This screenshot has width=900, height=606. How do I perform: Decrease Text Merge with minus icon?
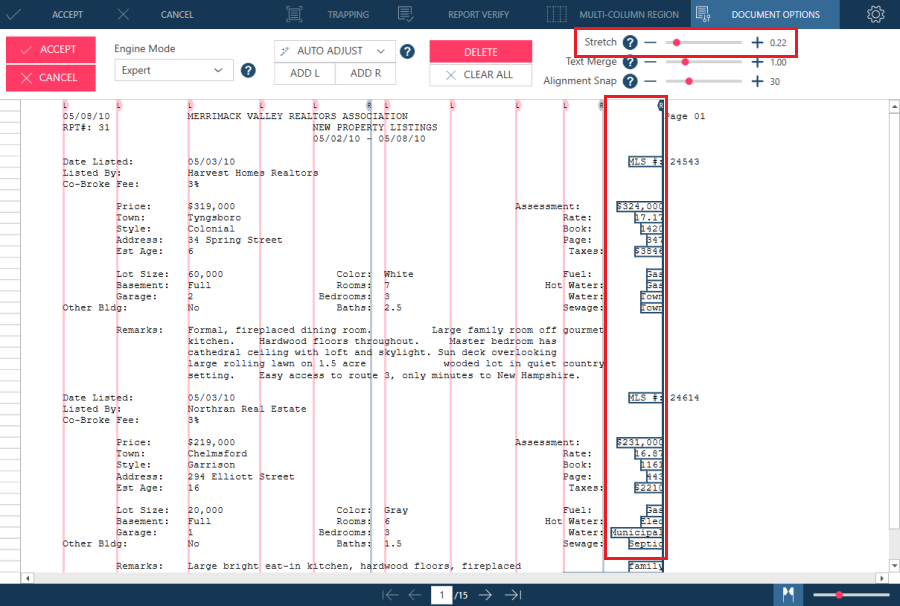pyautogui.click(x=650, y=62)
